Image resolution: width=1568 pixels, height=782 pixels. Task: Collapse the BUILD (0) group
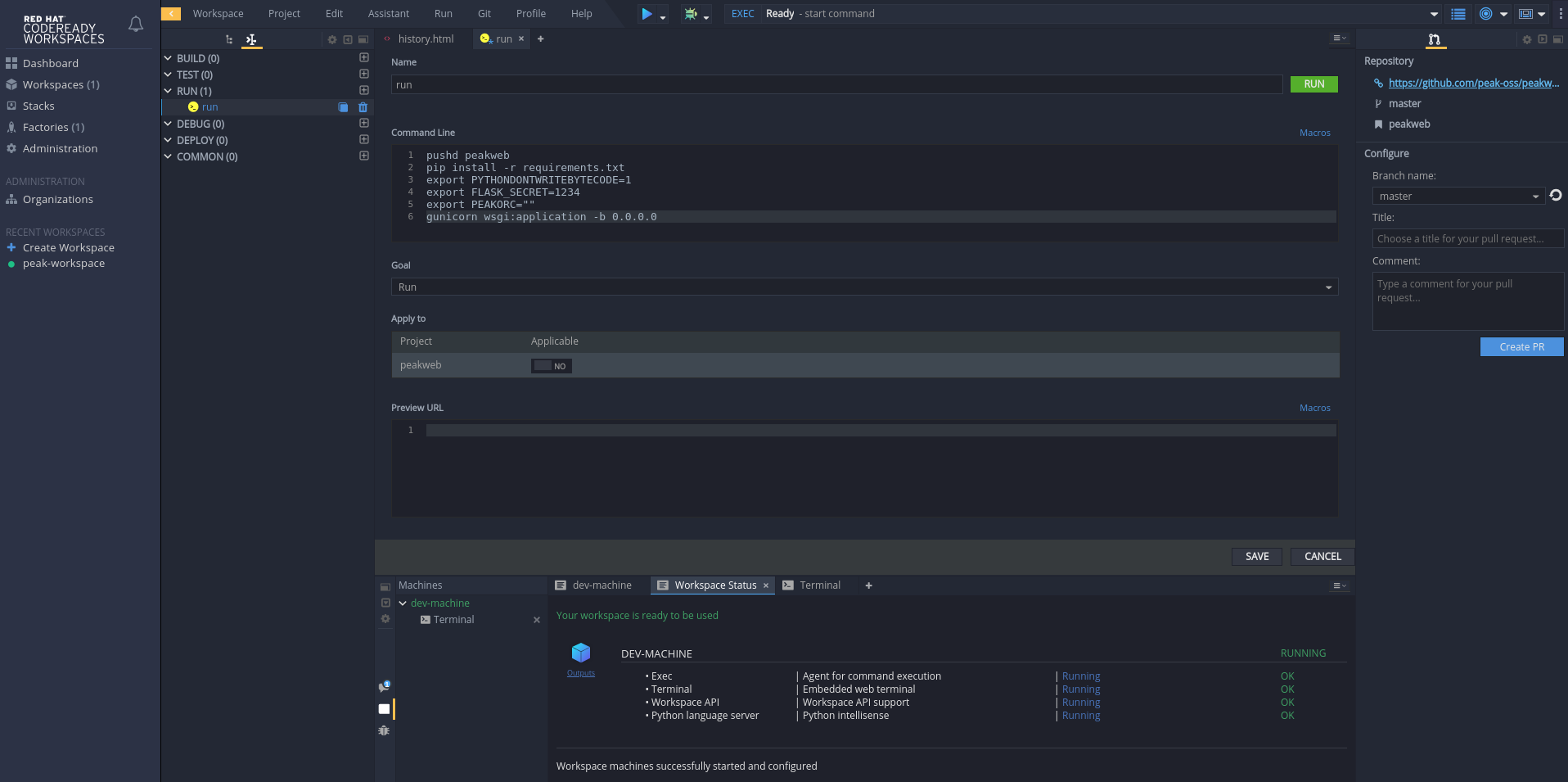(168, 58)
